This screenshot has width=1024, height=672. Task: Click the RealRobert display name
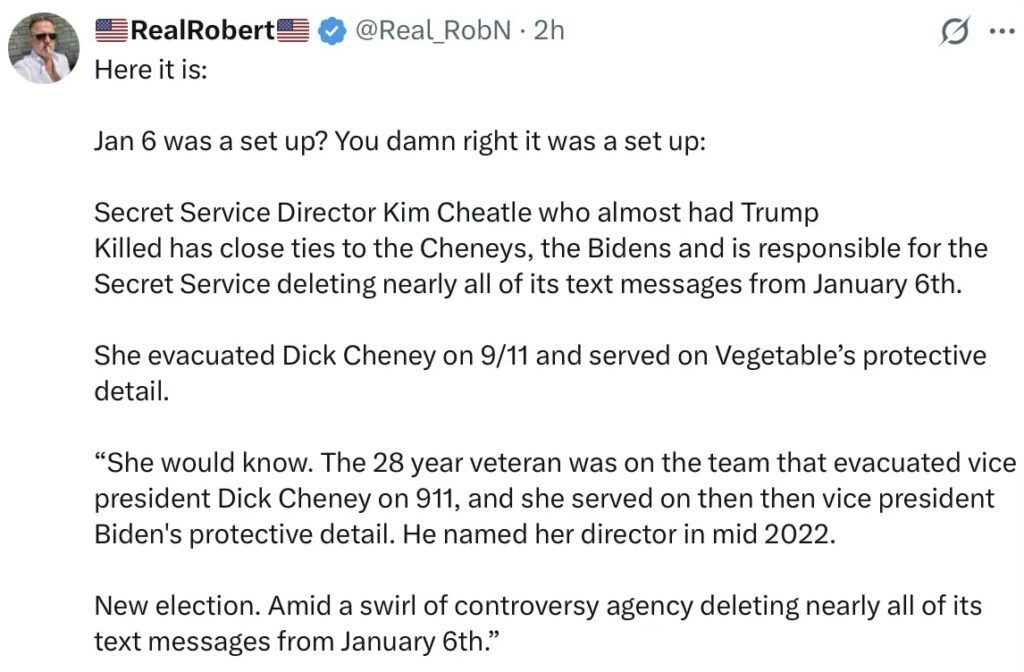203,31
